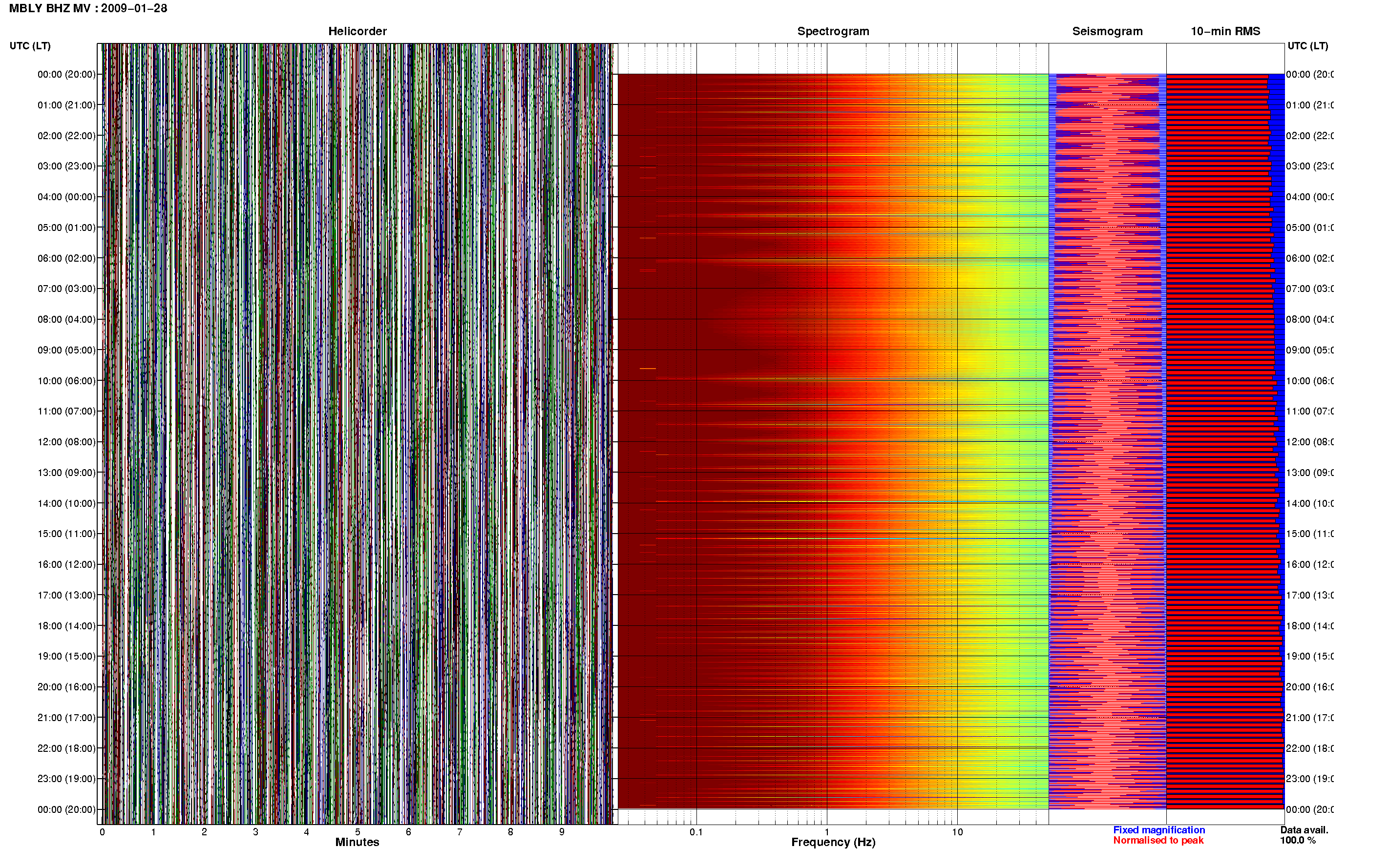Click the 'Spectrogram' panel heading
Viewport: 1389px width, 868px height.
833,32
